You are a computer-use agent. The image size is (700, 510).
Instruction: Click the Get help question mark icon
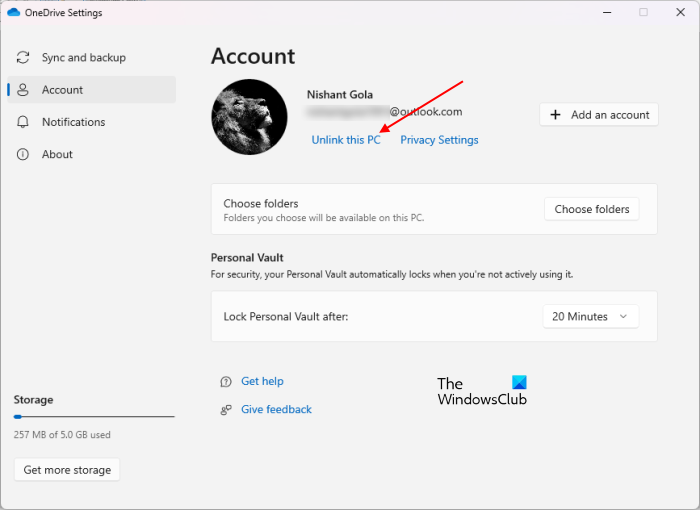[x=226, y=382]
